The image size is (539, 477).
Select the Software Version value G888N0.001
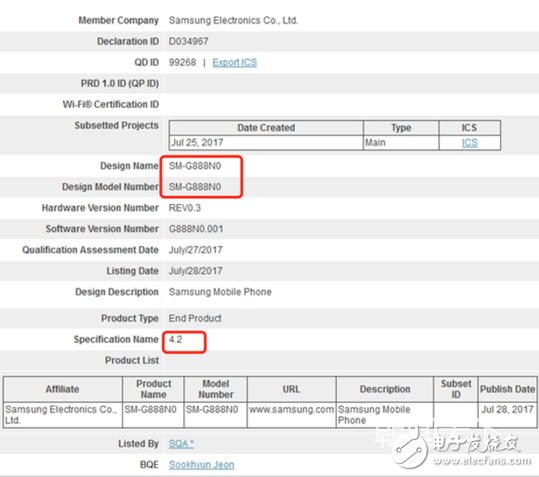[196, 229]
